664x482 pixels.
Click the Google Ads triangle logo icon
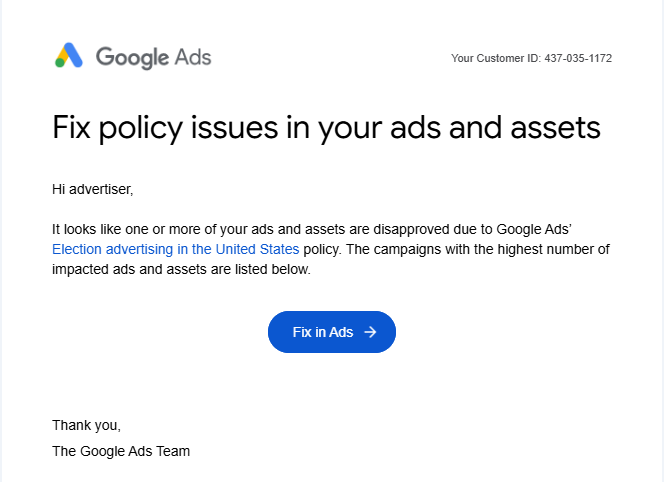click(69, 56)
